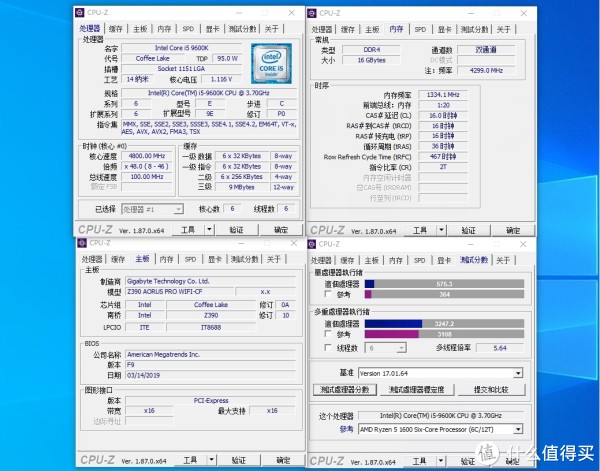Expand the 工具 arrow in the processor window

coord(209,230)
